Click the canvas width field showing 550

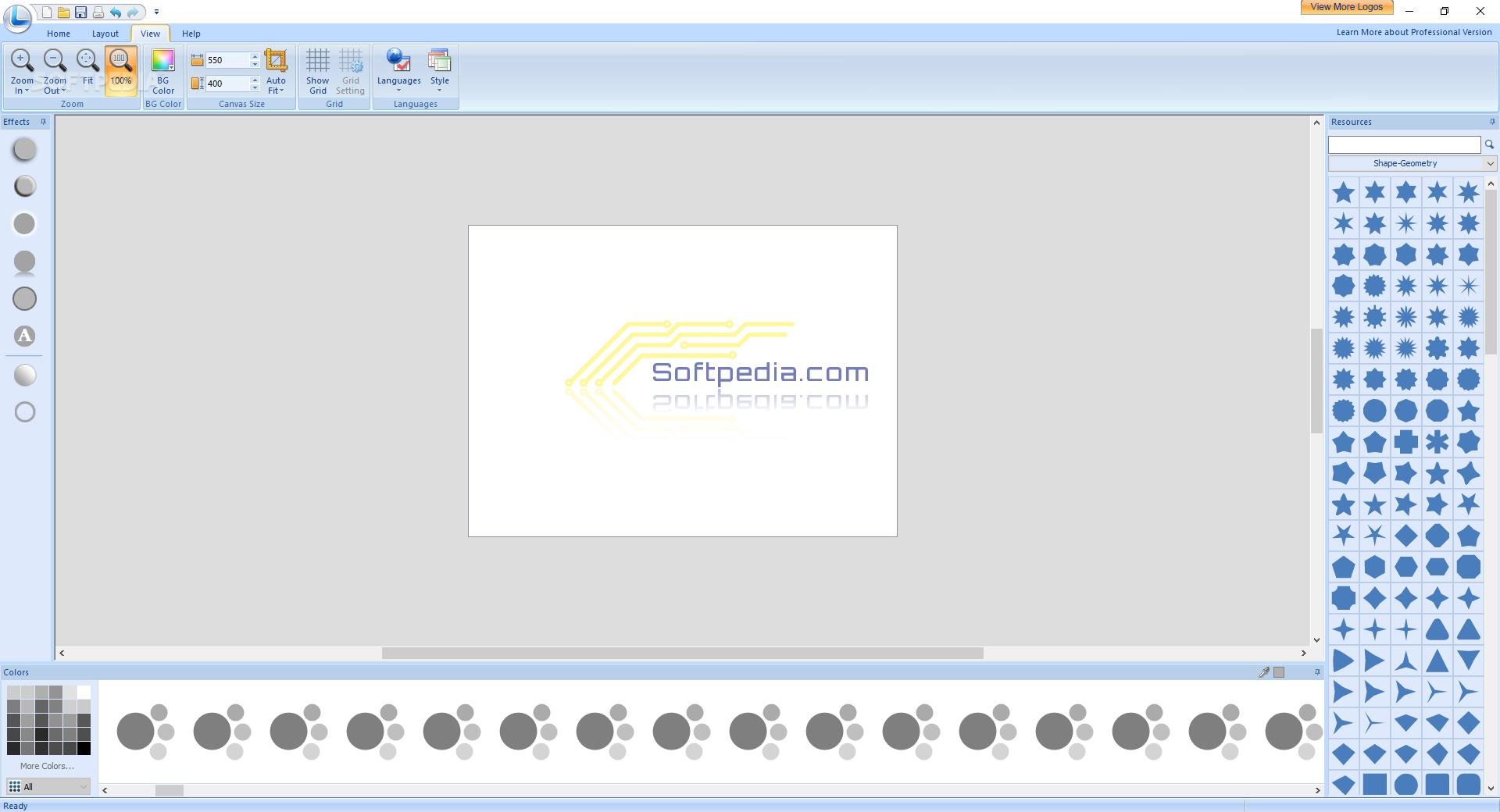pyautogui.click(x=228, y=60)
